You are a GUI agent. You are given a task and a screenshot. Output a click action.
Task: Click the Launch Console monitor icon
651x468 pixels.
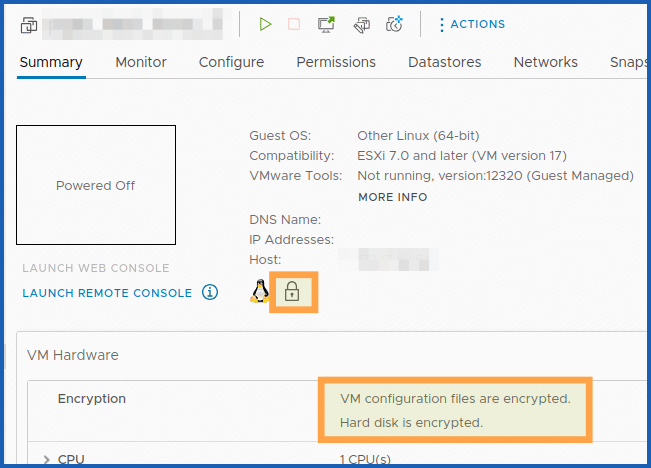326,24
